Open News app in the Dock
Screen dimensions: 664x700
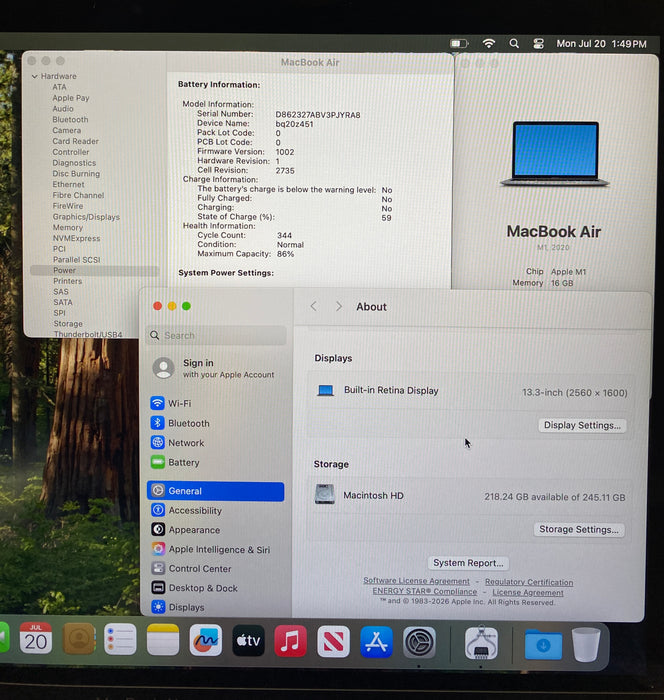[333, 642]
